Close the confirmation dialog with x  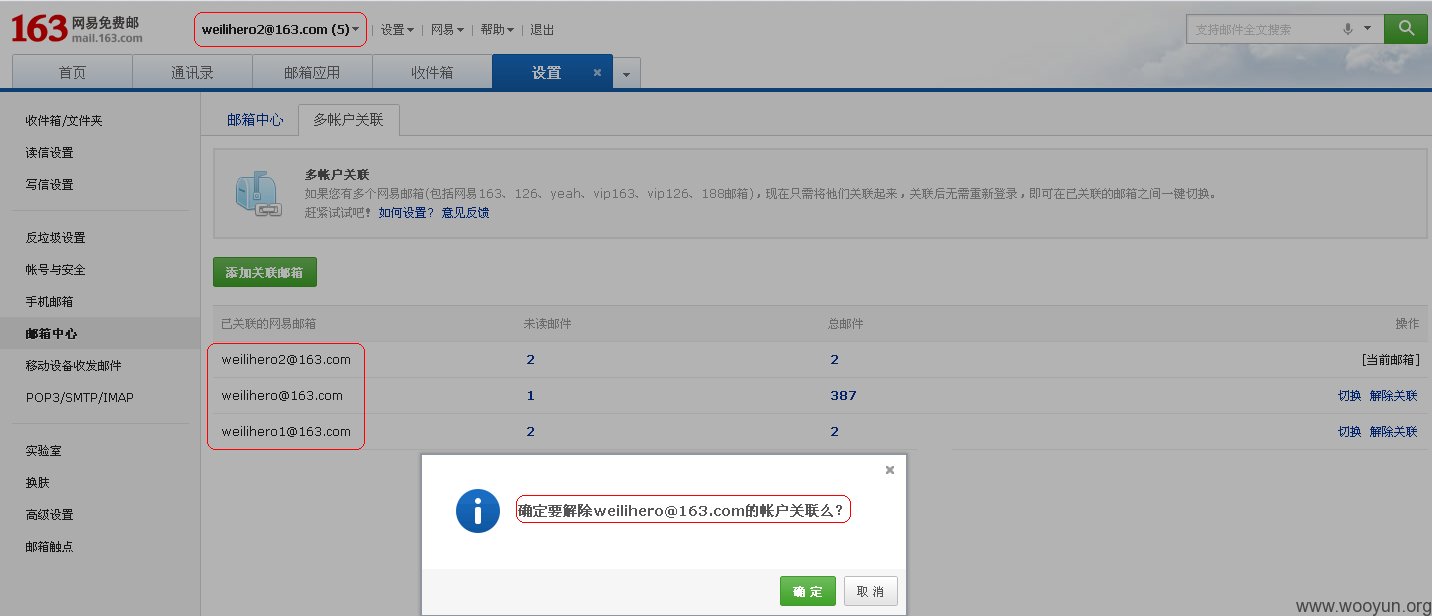(x=890, y=470)
